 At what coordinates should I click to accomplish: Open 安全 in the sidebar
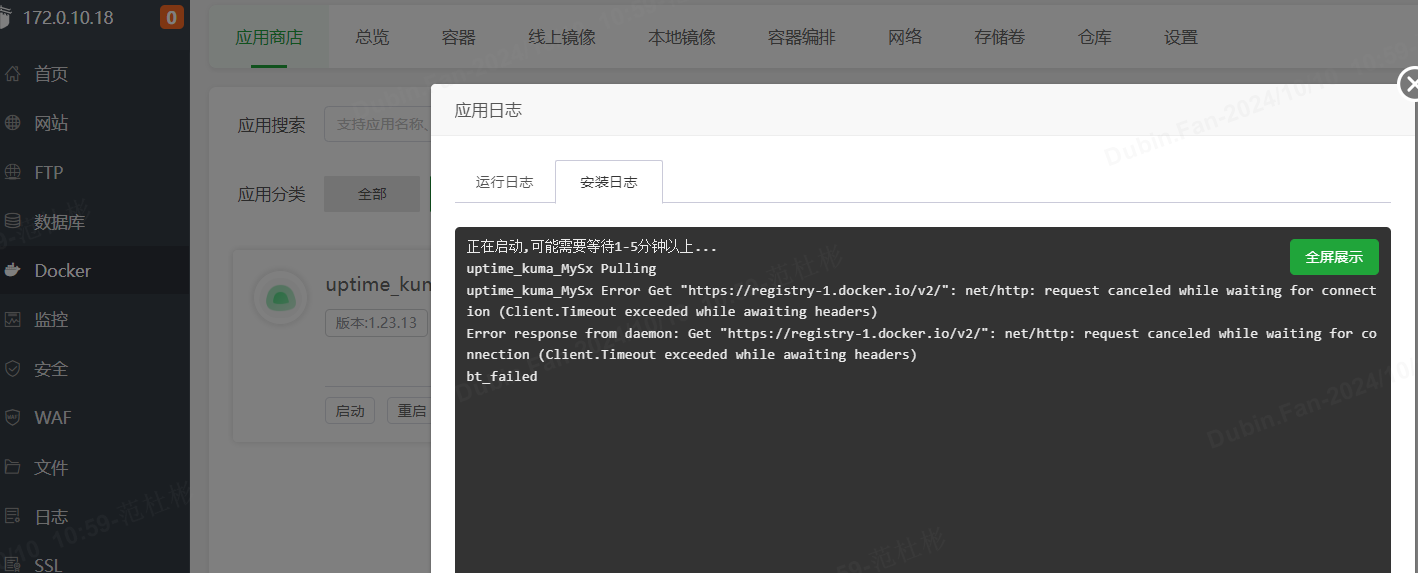(x=51, y=369)
